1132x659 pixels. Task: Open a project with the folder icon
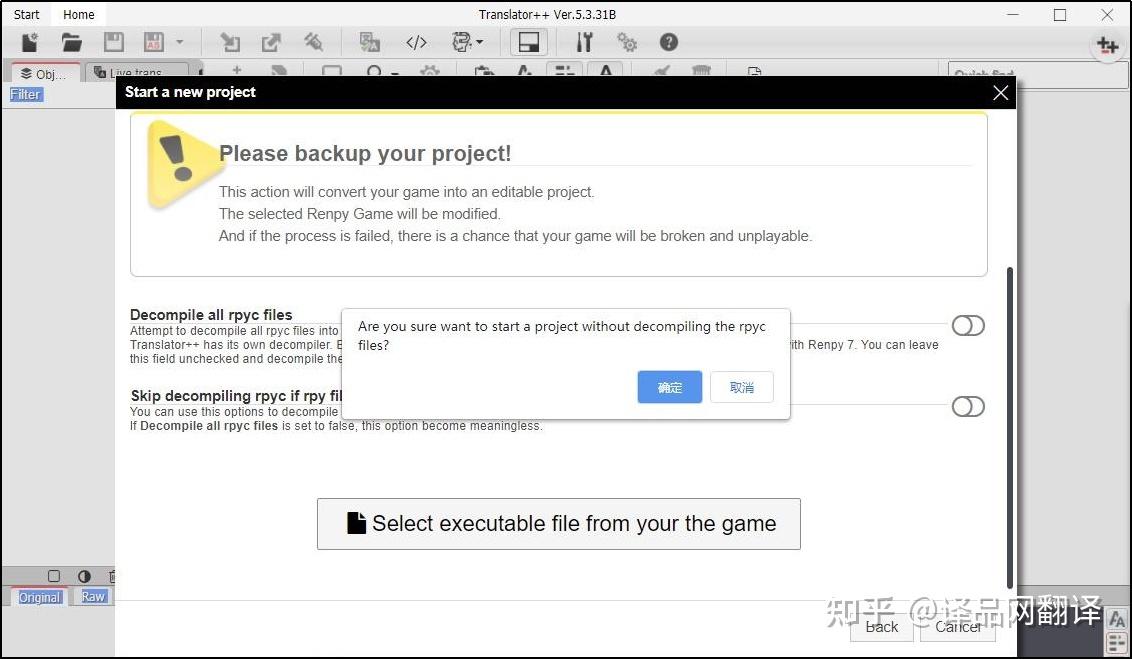click(x=71, y=43)
